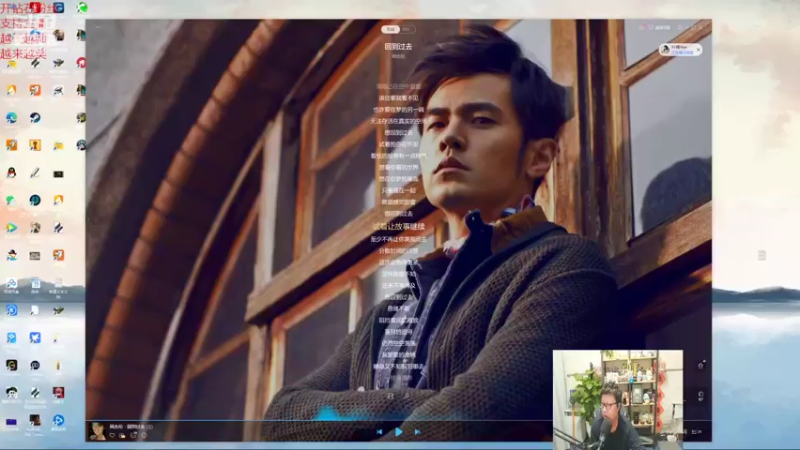Collapse the lyrics view with top-left chevron
This screenshot has height=450, width=800.
coord(98,27)
